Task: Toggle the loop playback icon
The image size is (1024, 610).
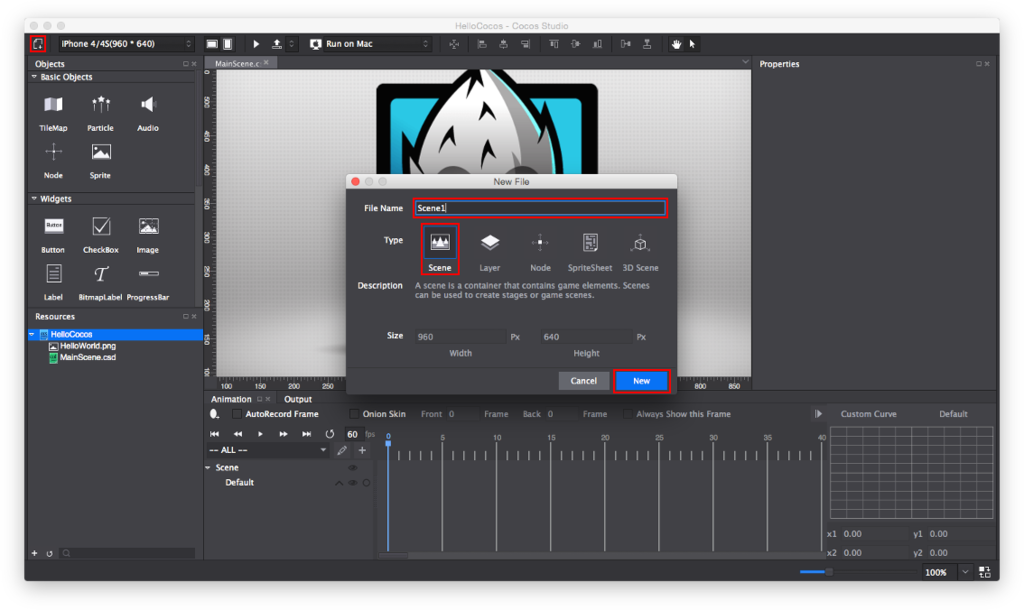Action: pyautogui.click(x=330, y=434)
